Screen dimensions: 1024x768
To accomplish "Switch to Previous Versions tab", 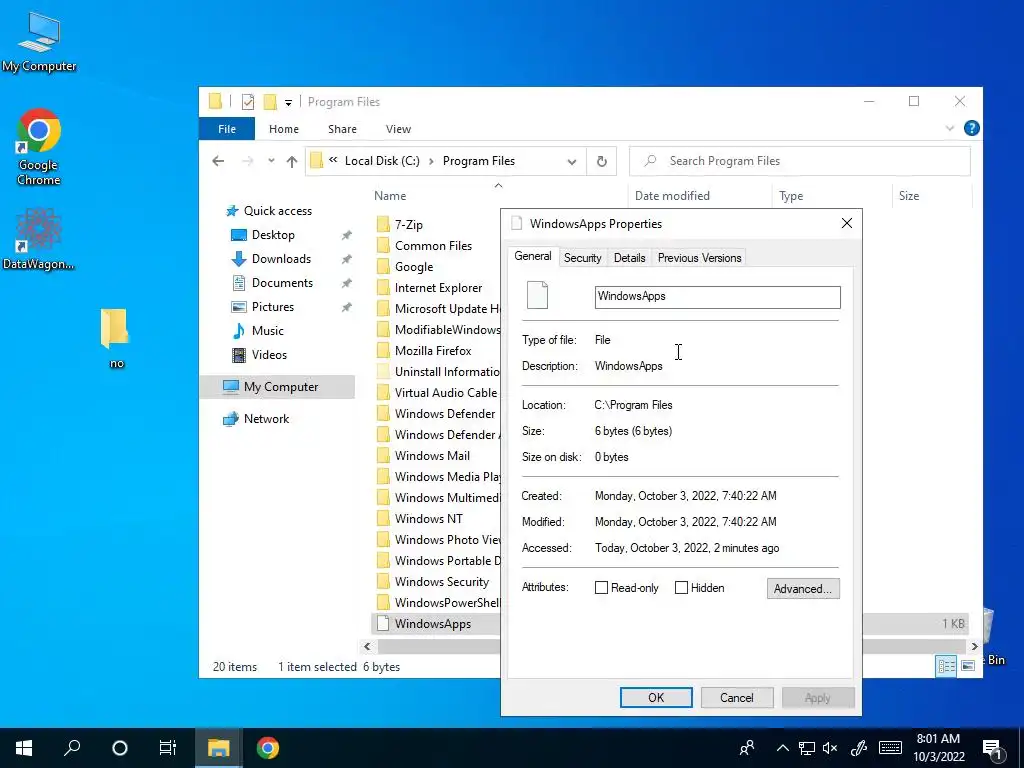I will (699, 258).
